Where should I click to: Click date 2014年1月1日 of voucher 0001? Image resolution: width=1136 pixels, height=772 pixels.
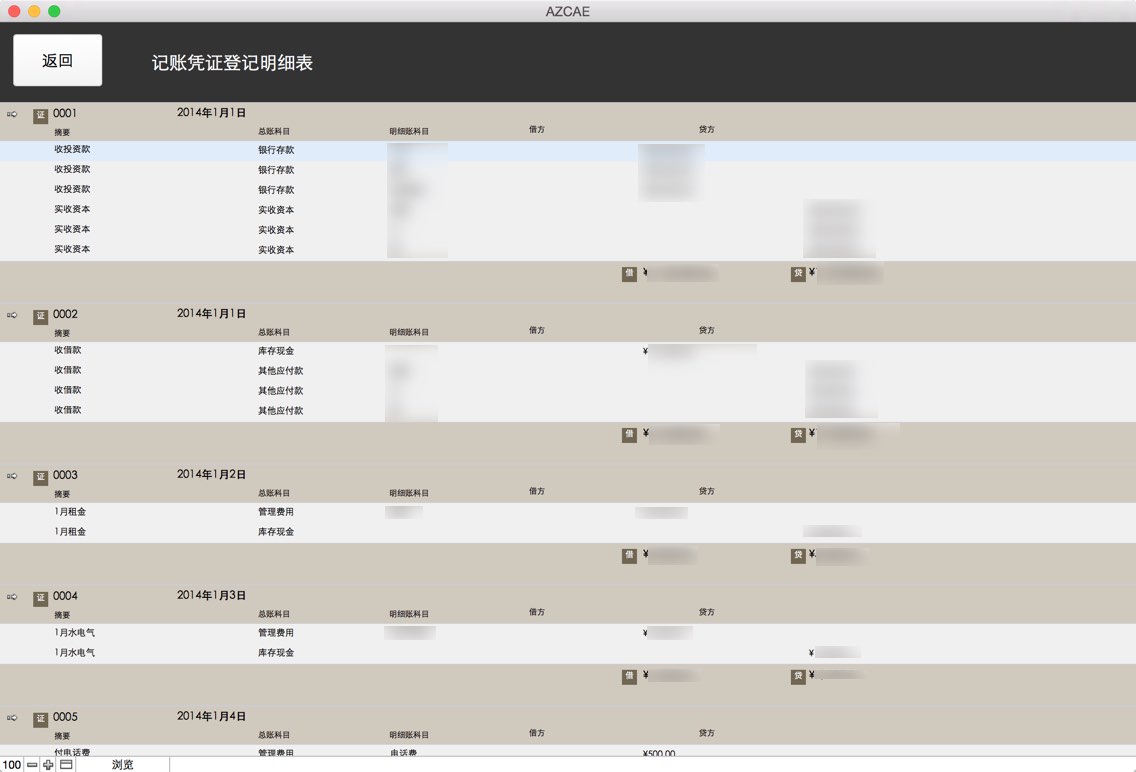tap(211, 113)
